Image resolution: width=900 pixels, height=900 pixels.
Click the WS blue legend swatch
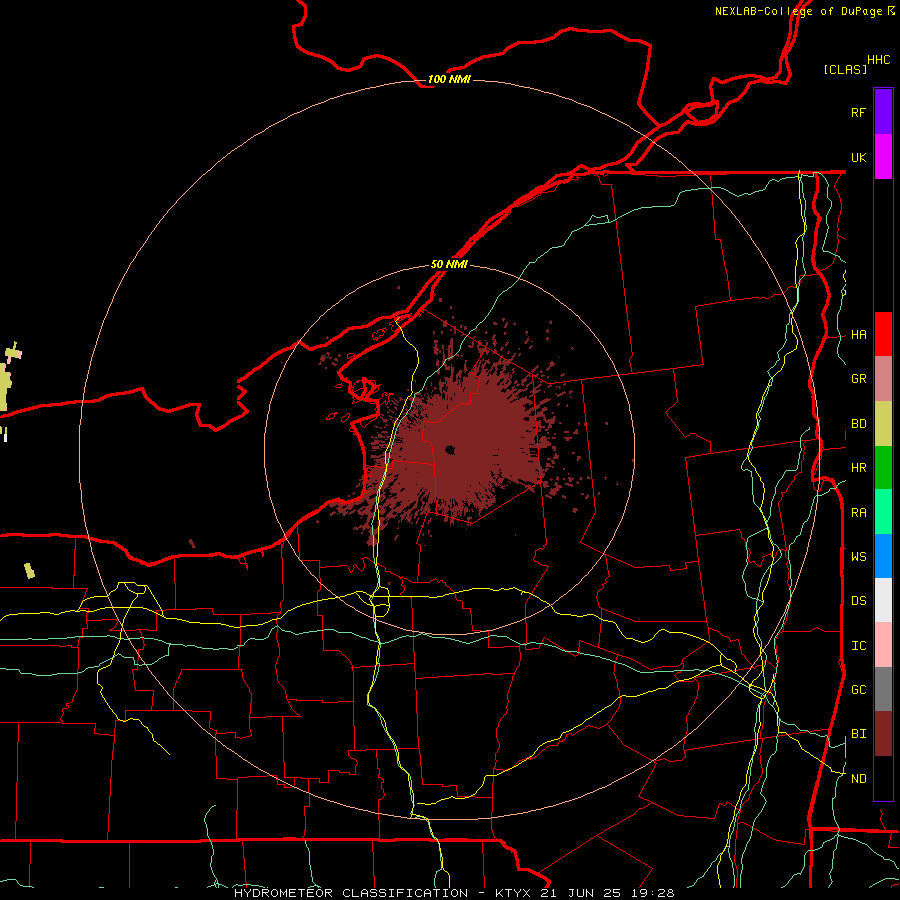click(883, 556)
